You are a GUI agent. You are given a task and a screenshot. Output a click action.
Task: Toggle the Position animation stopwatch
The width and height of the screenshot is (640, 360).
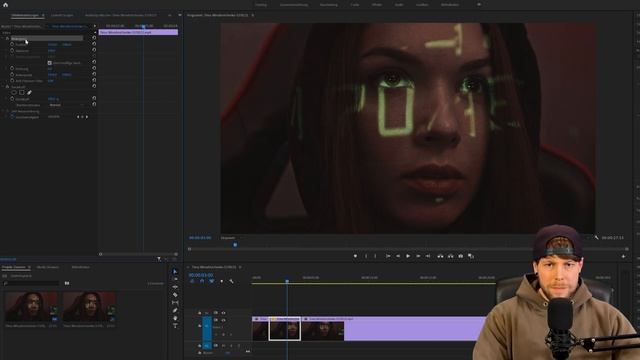[x=12, y=44]
